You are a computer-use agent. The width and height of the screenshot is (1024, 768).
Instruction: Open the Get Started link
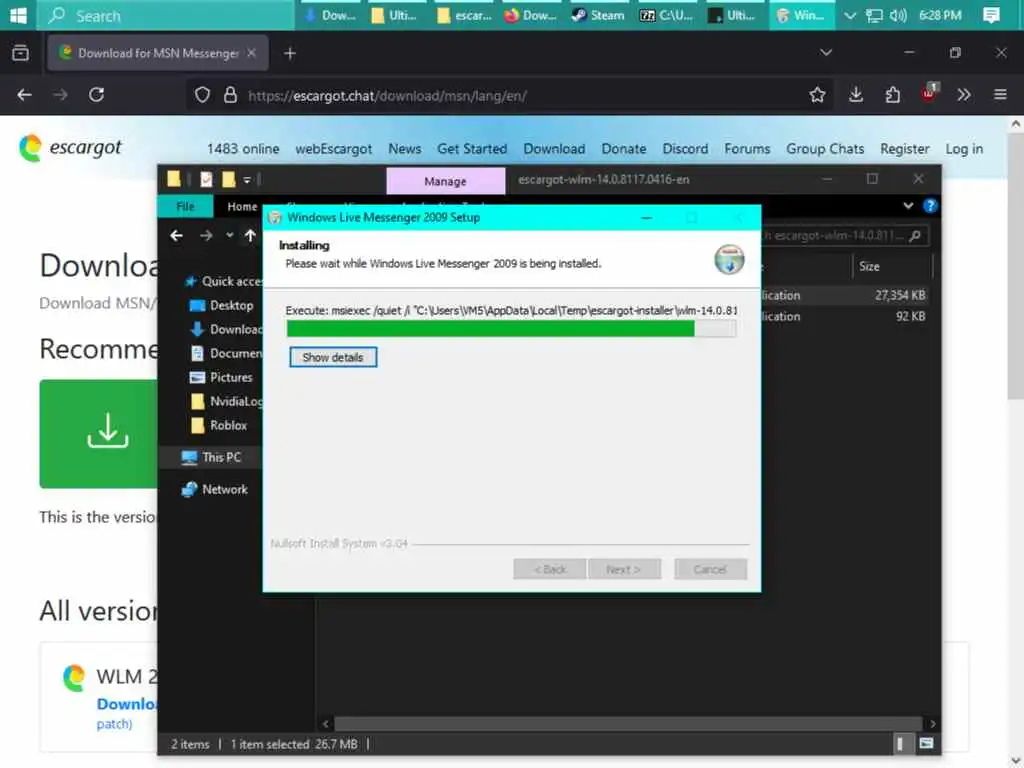472,149
